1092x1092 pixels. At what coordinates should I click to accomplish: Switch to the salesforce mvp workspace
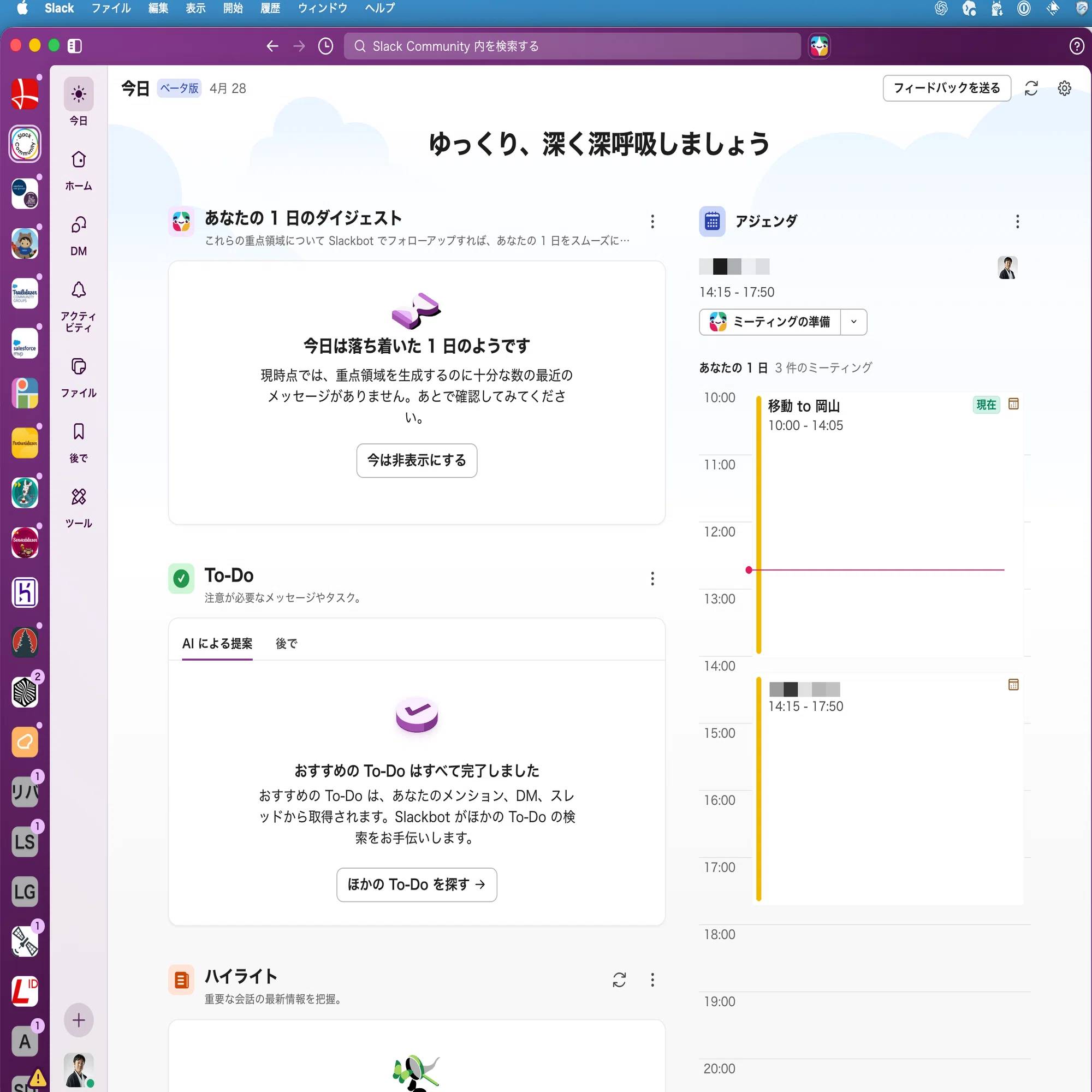coord(25,342)
